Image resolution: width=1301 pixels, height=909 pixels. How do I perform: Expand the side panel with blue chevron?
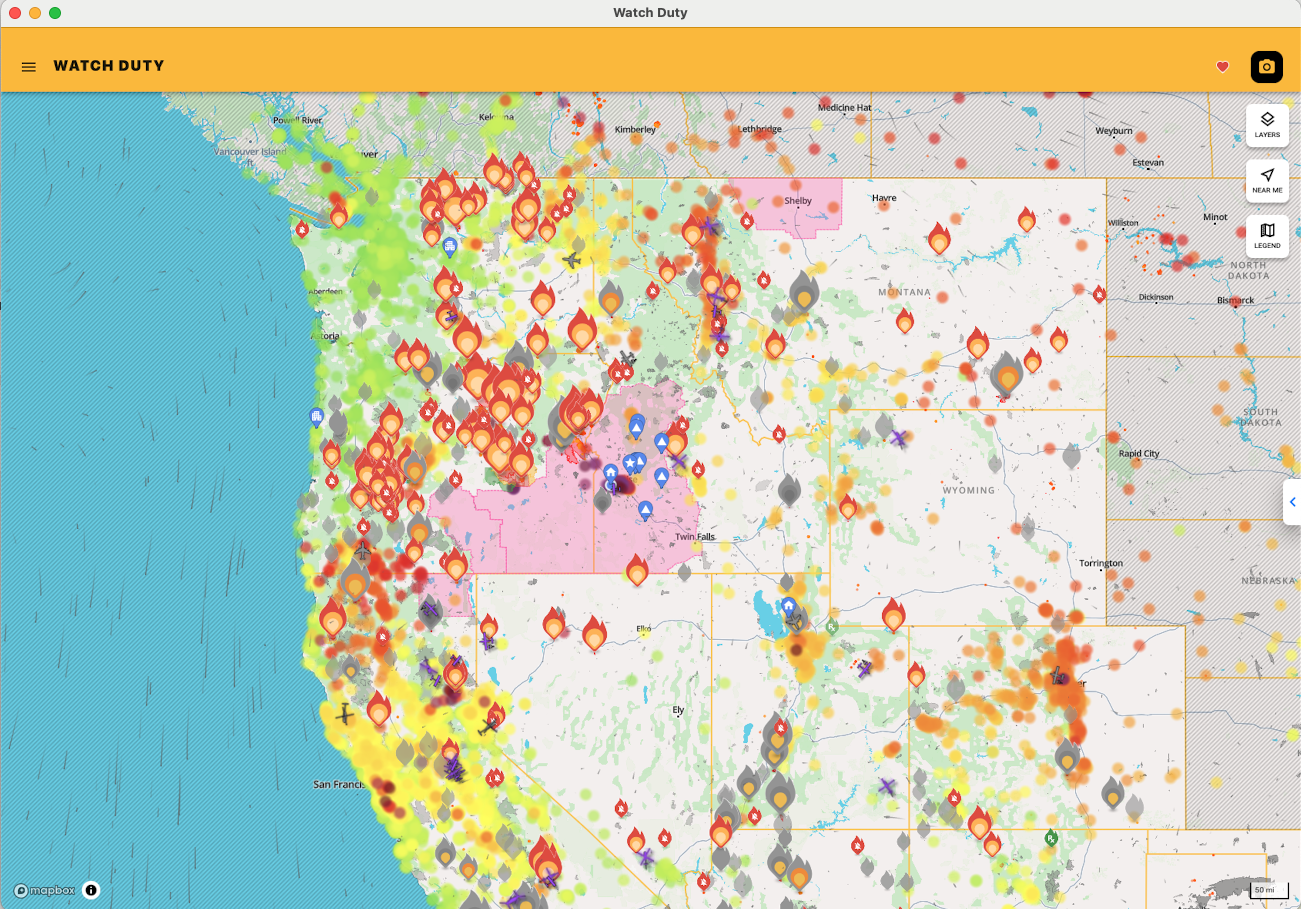pos(1292,502)
